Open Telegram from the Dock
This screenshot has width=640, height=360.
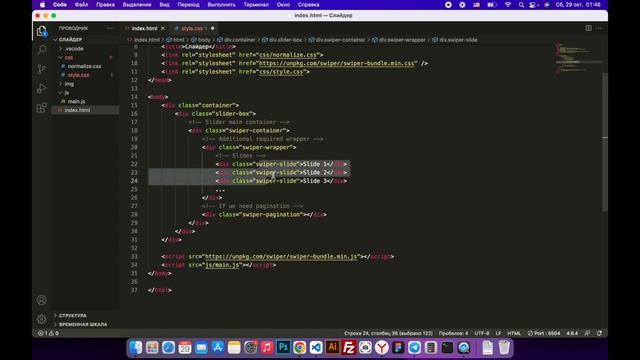pos(414,347)
